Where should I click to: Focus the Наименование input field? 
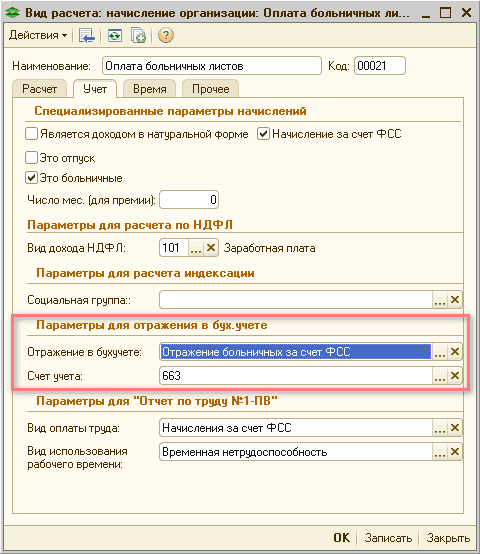[x=212, y=66]
